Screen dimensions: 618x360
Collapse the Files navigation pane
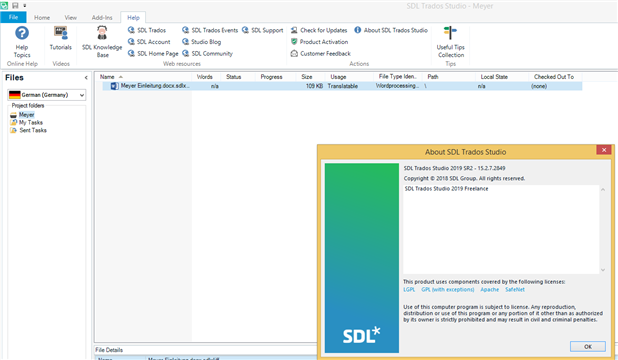point(86,78)
